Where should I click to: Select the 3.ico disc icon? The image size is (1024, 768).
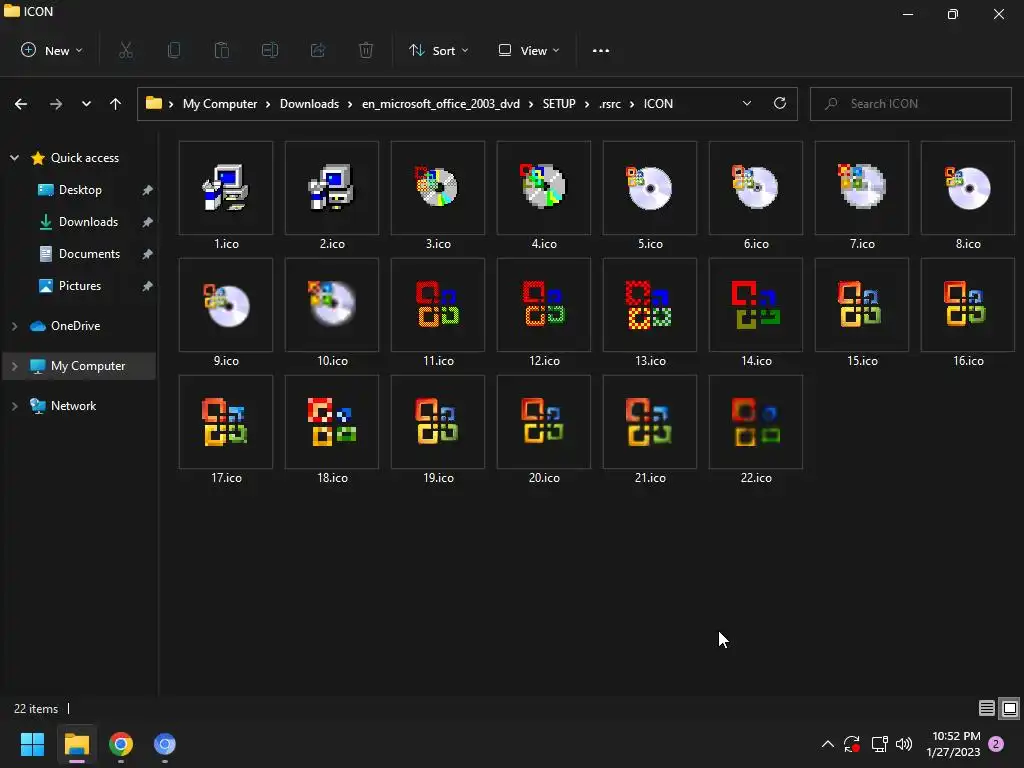point(438,188)
